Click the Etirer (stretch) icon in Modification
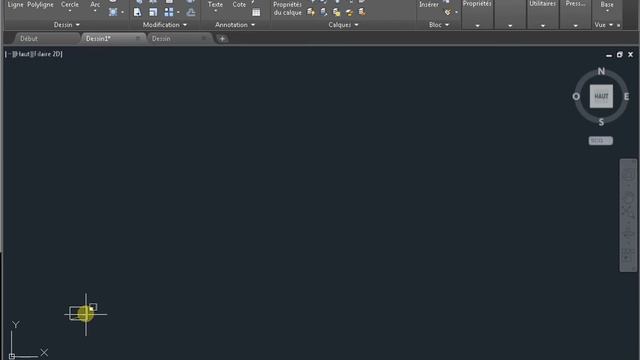The width and height of the screenshot is (640, 360). pos(137,12)
